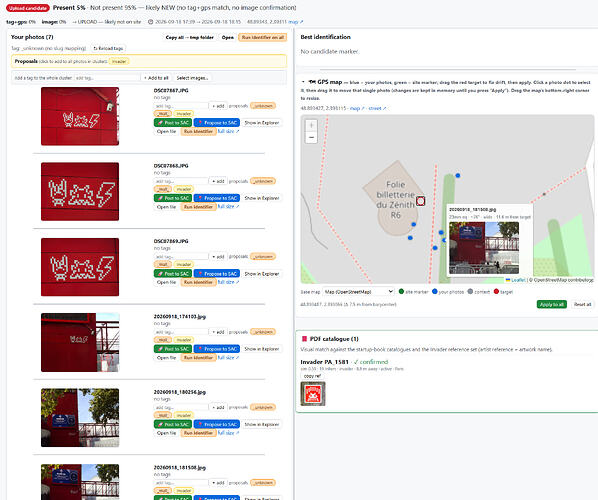Open file DSC07867.JPG
Image resolution: width=598 pixels, height=500 pixels.
coord(166,131)
